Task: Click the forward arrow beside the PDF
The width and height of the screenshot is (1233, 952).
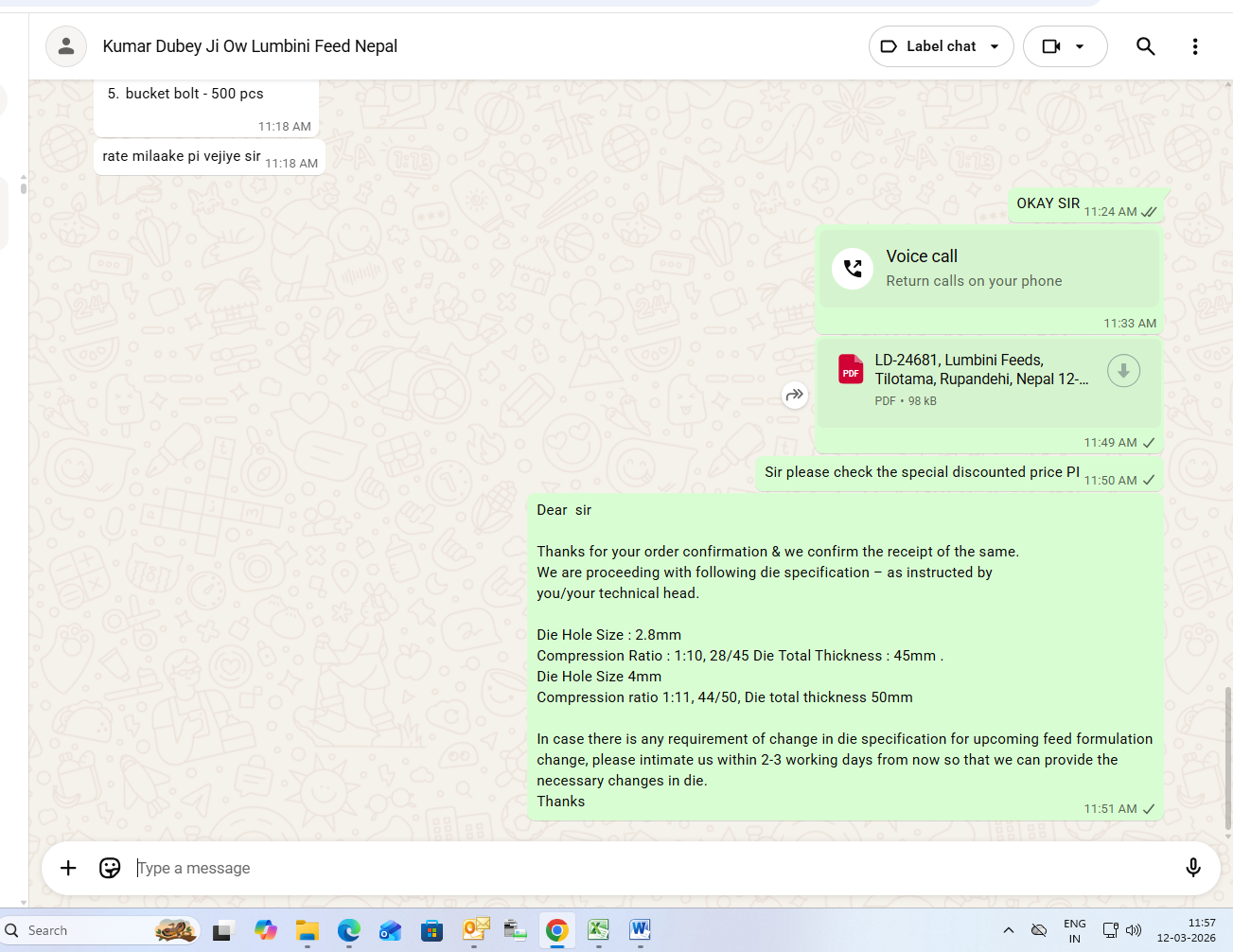Action: pyautogui.click(x=795, y=395)
